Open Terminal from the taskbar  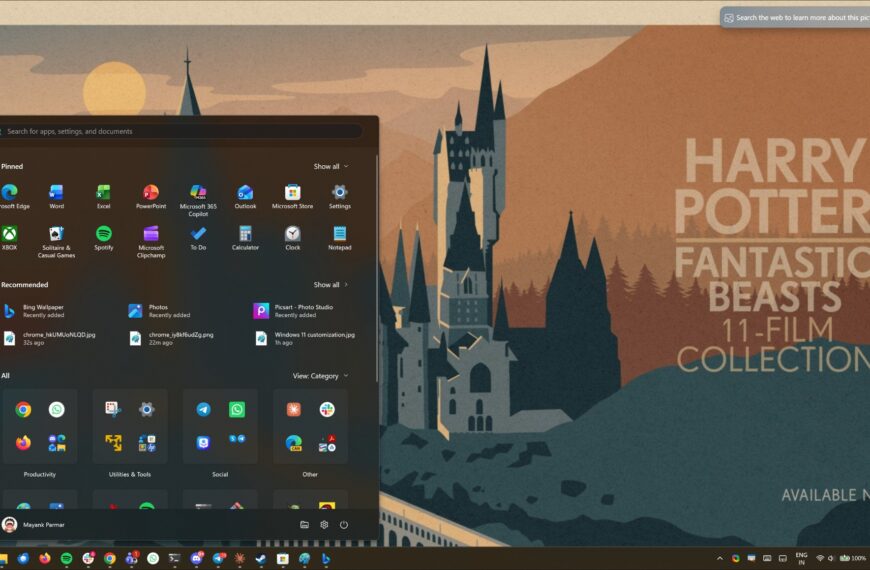point(174,558)
